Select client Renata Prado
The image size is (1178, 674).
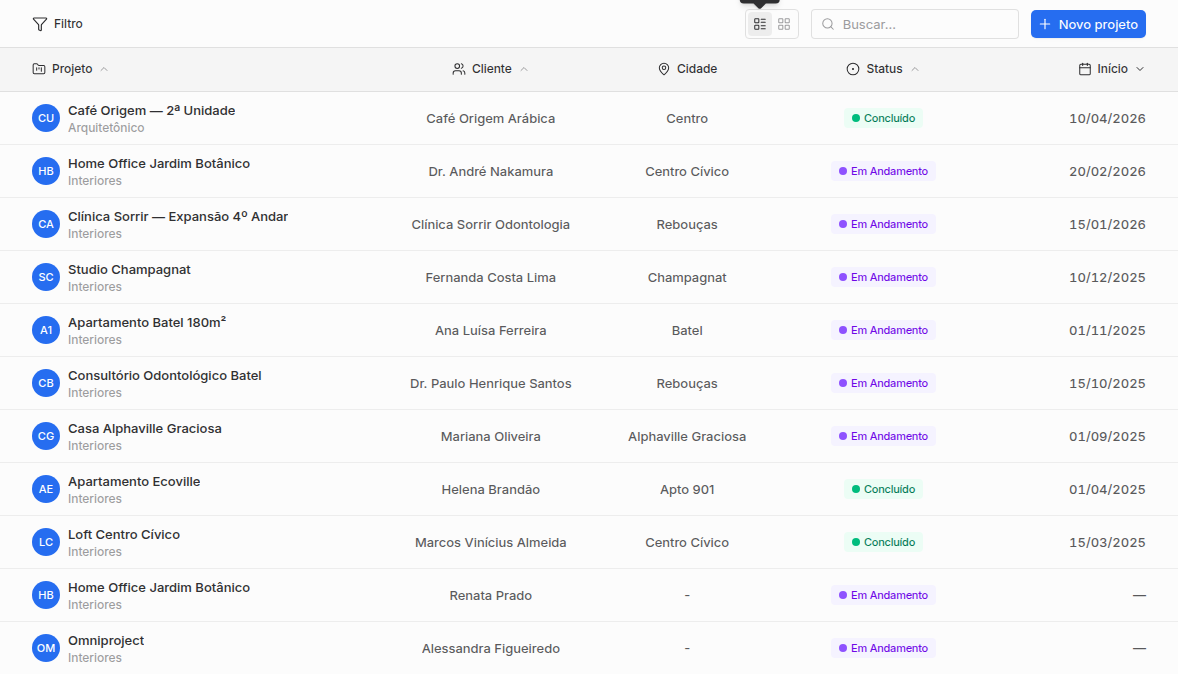coord(491,595)
